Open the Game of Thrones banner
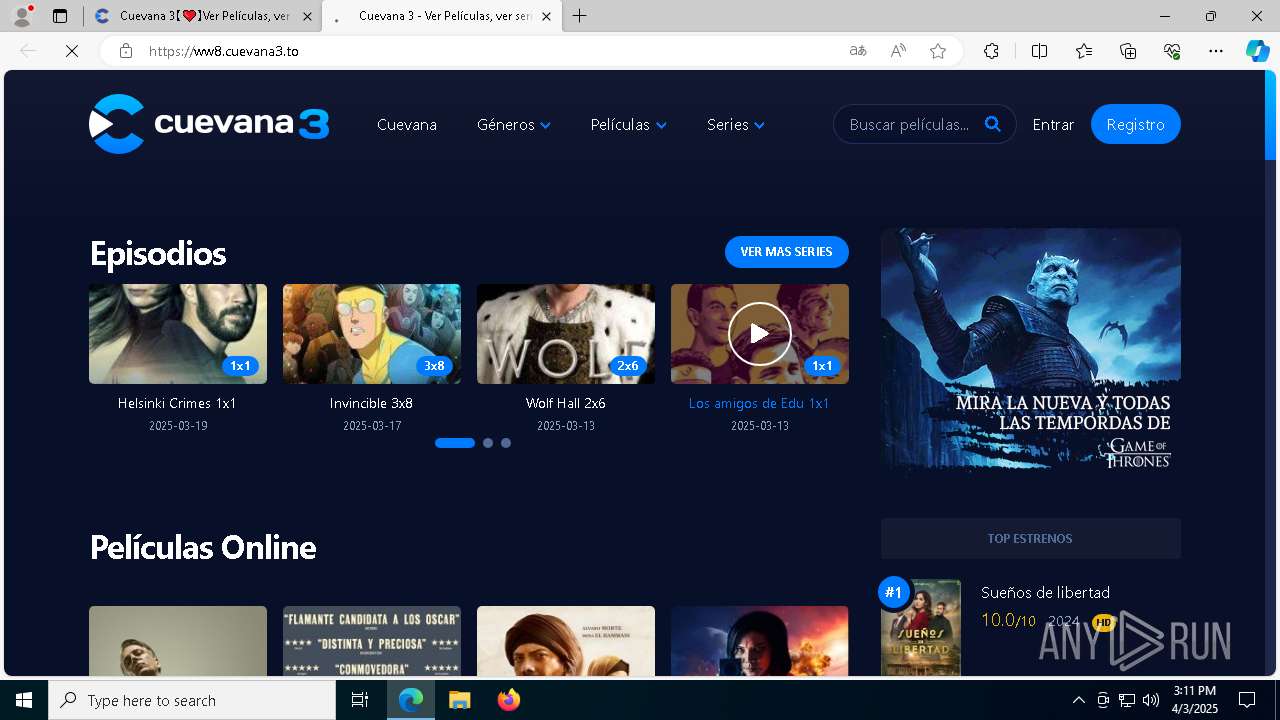1280x720 pixels. tap(1031, 353)
